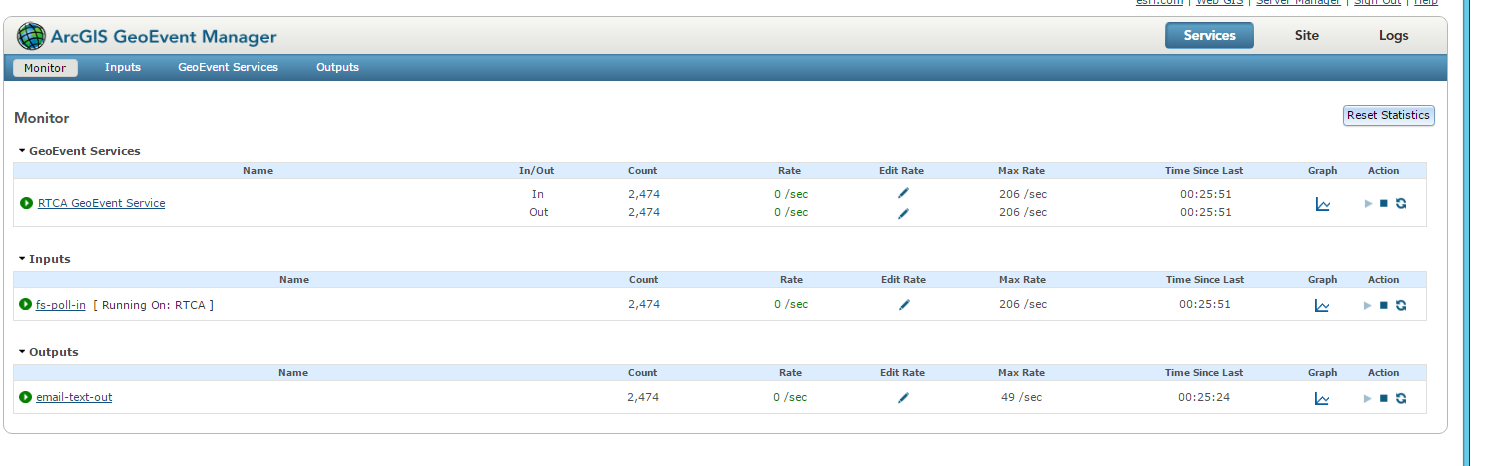Open the RTCA GeoEvent Service link

[x=101, y=203]
